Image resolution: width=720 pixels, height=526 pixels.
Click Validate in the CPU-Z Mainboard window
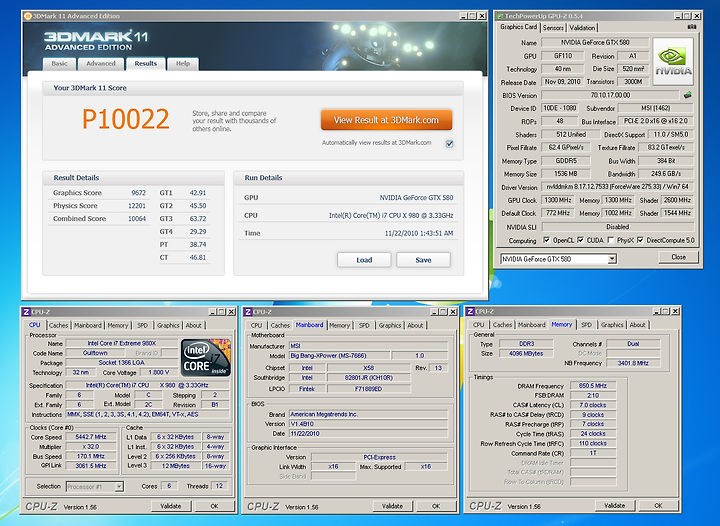coord(392,506)
